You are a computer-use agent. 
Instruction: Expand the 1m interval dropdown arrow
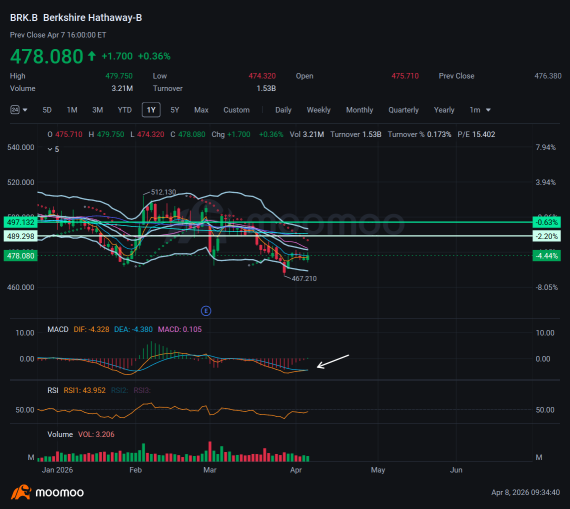(488, 110)
